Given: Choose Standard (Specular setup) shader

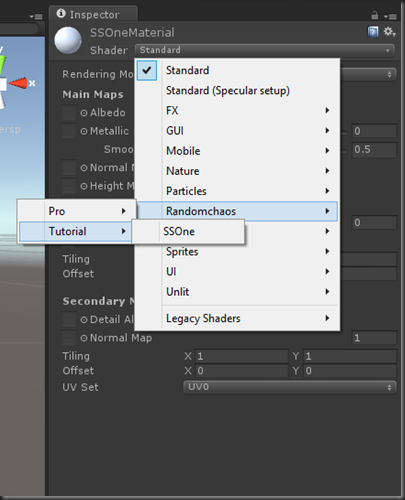Looking at the screenshot, I should [x=237, y=91].
